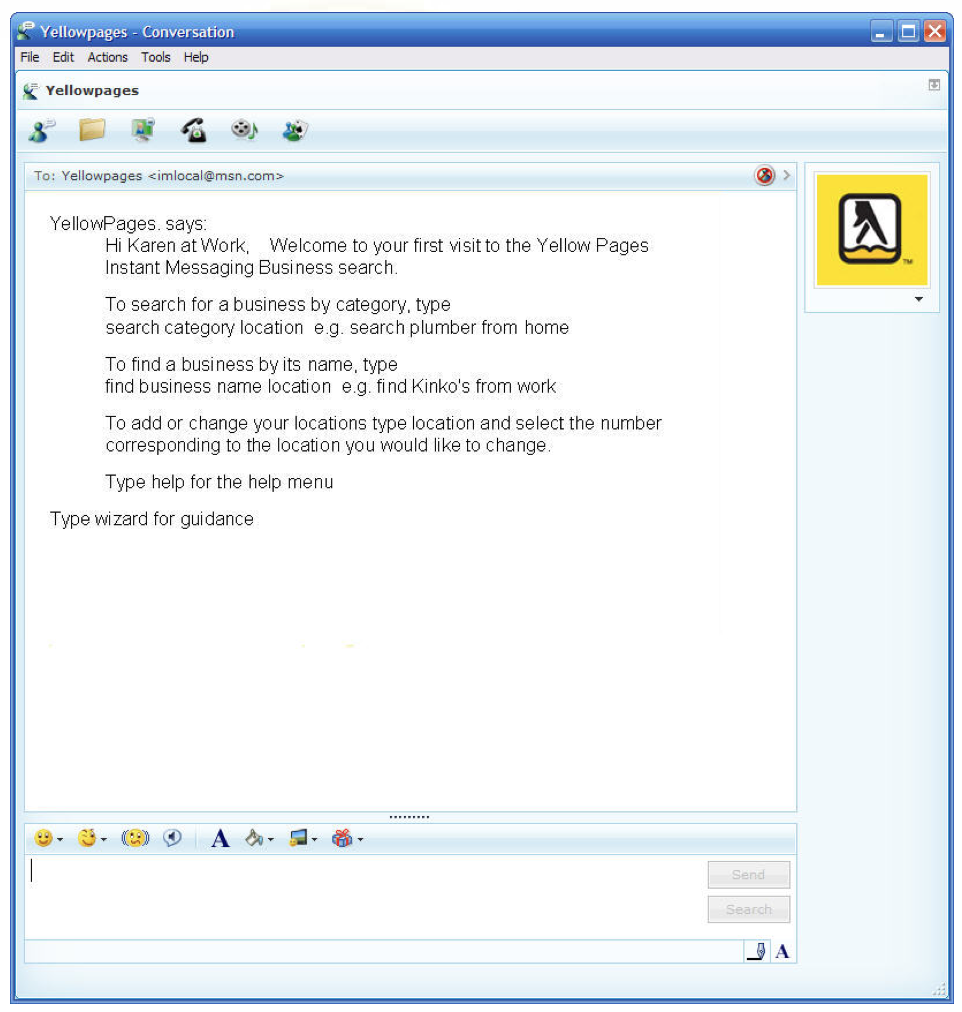
Task: Send a nudge icon
Action: pos(135,838)
